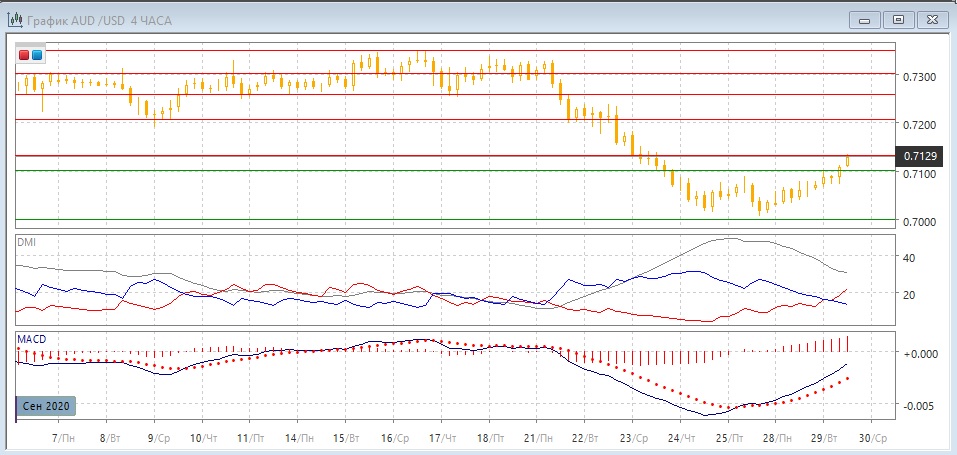
Task: Click the red square icon on chart
Action: click(25, 55)
